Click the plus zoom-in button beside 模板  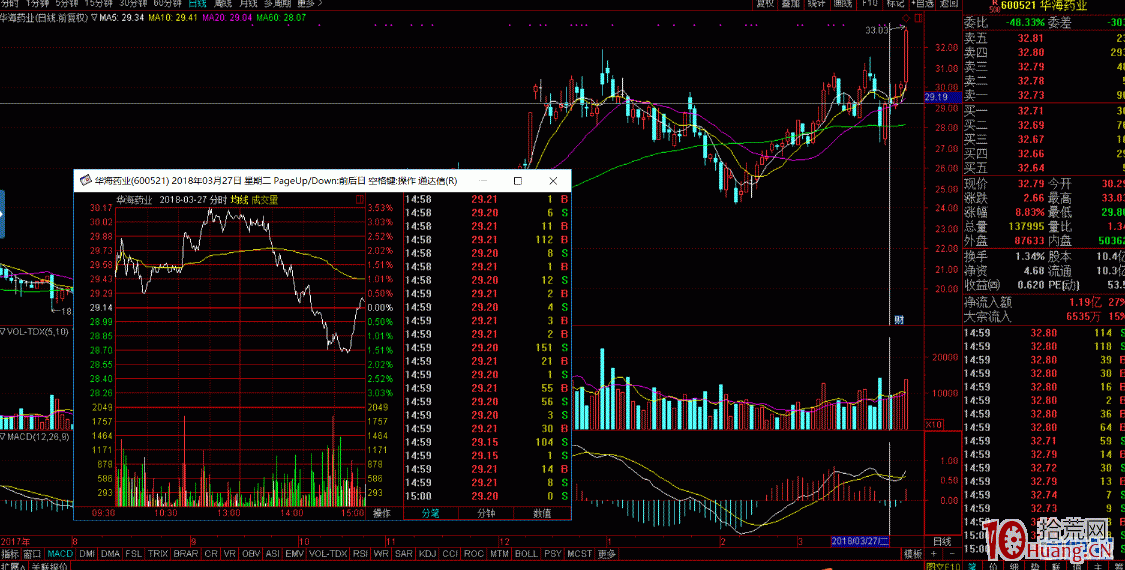click(x=933, y=553)
